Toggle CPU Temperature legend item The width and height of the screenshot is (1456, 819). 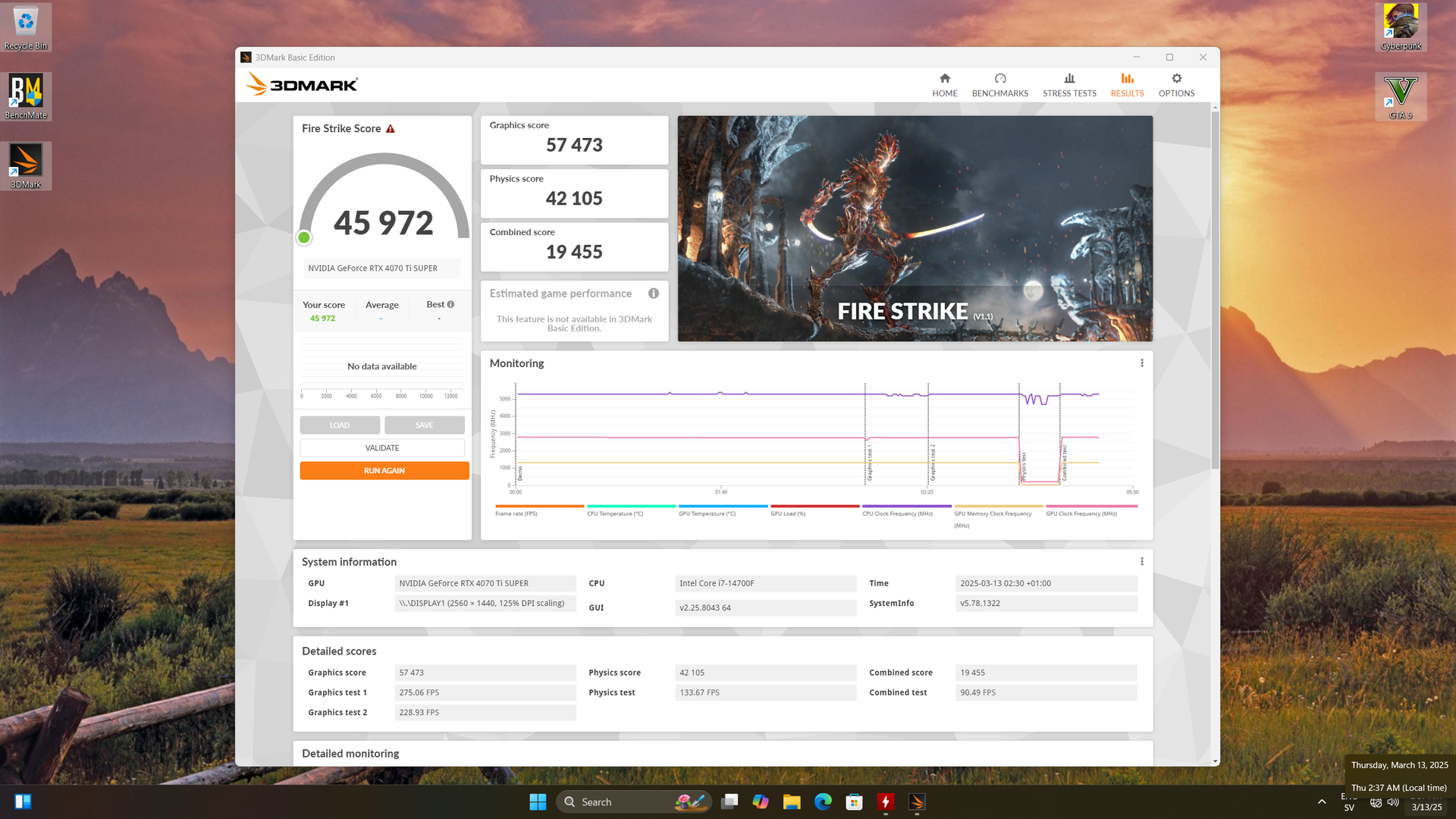631,510
